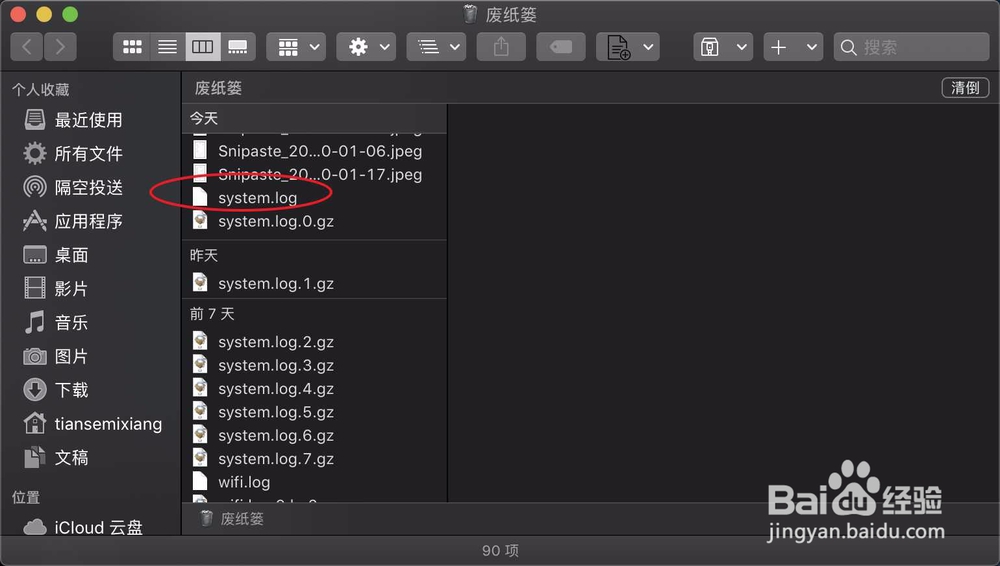1000x566 pixels.
Task: Select system.log.1.gz file
Action: click(263, 283)
